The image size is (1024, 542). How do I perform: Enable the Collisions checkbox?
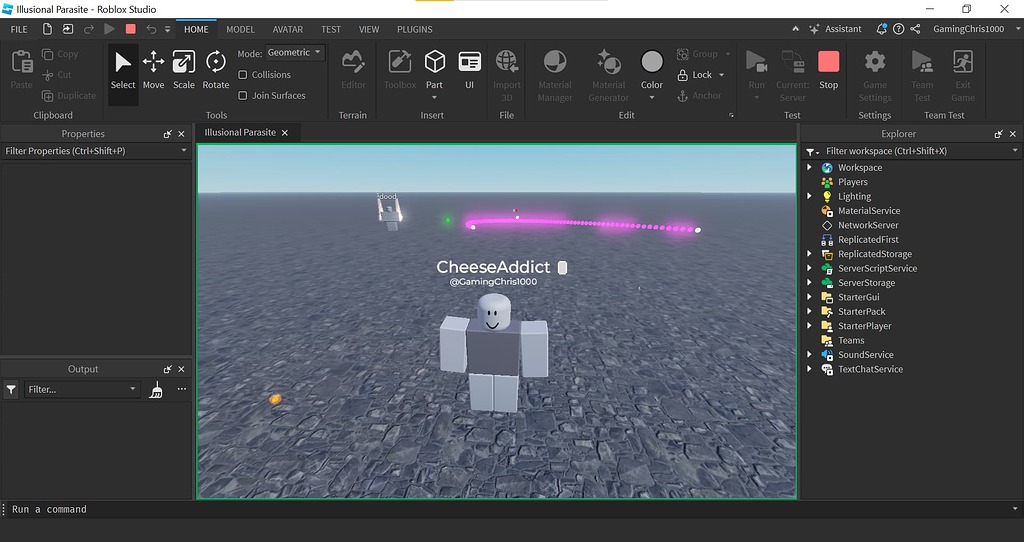coord(243,75)
